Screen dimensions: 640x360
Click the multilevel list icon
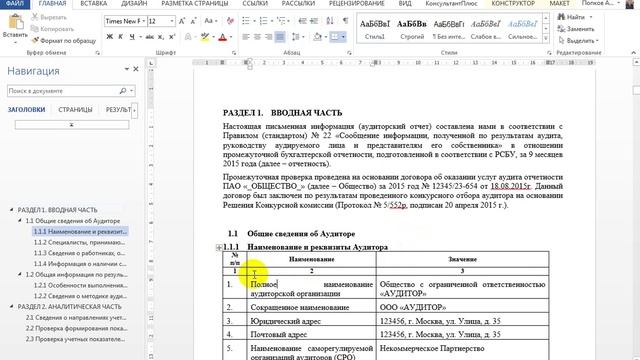280,21
